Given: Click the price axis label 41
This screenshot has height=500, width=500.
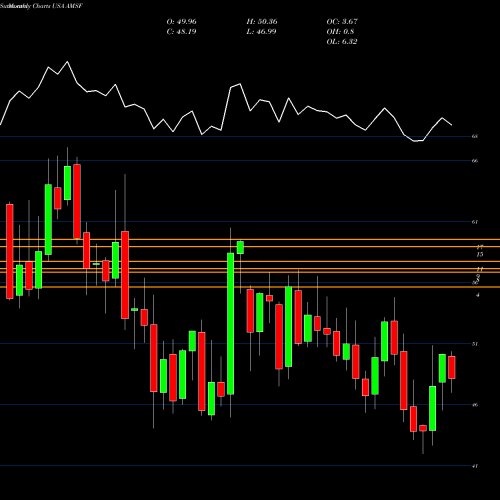Looking at the screenshot, I should [x=475, y=466].
